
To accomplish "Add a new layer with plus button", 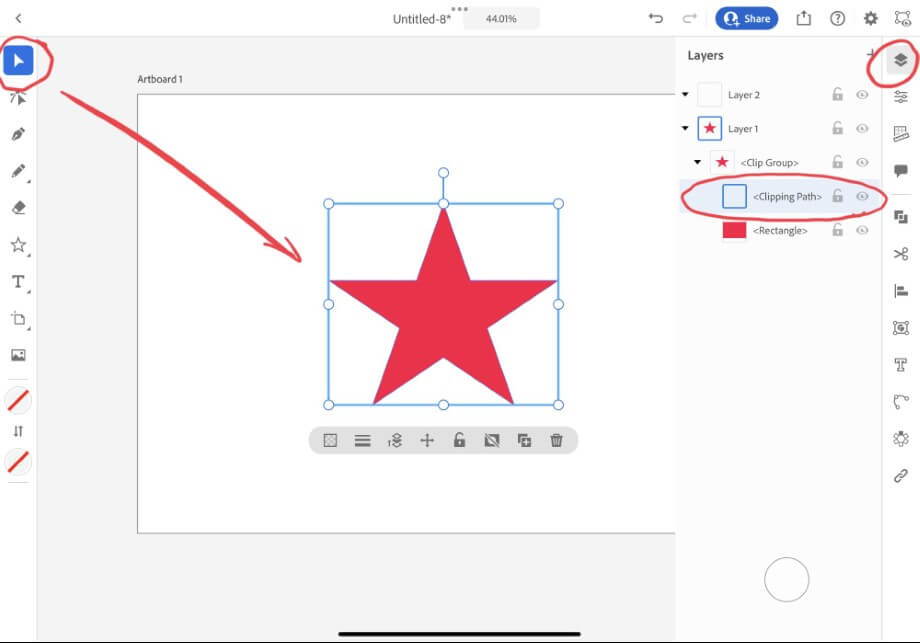I will click(x=872, y=55).
